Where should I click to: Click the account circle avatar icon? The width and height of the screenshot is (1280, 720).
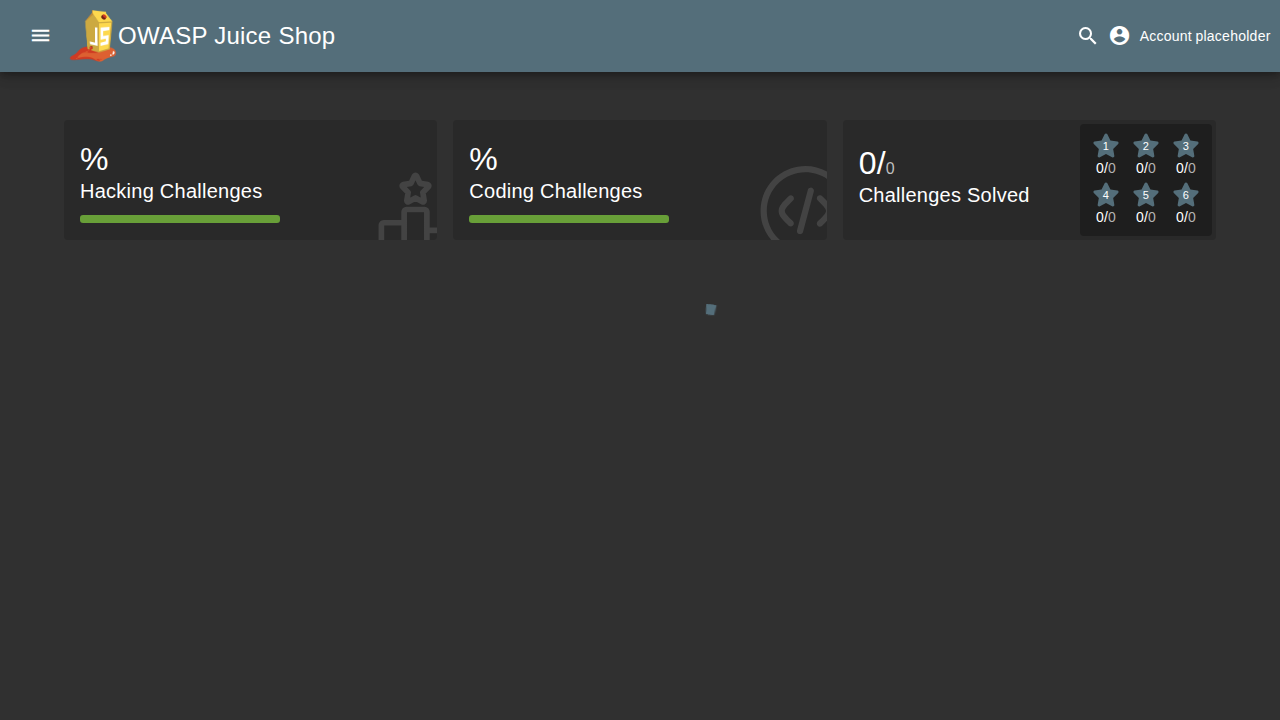(1120, 36)
